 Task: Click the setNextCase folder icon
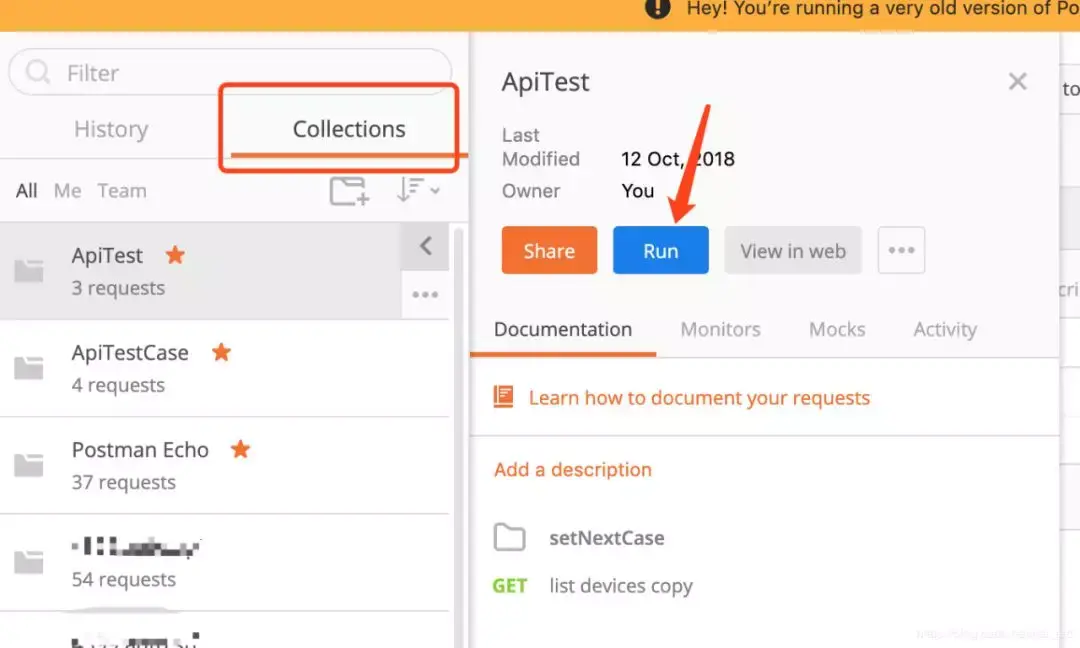[509, 537]
